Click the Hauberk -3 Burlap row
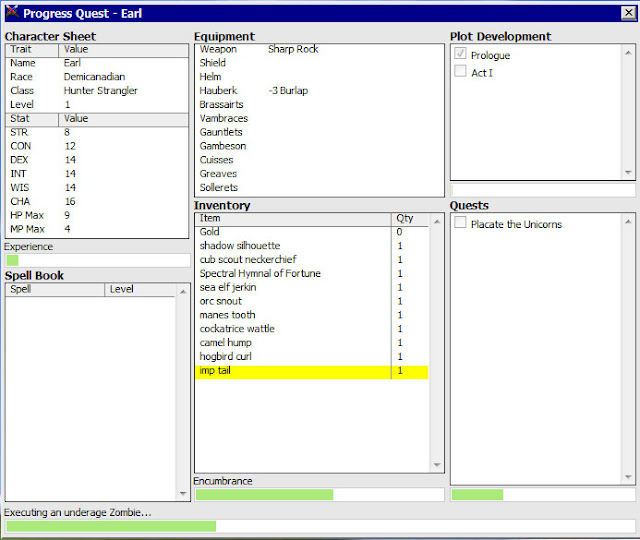Image resolution: width=640 pixels, height=540 pixels. 319,91
